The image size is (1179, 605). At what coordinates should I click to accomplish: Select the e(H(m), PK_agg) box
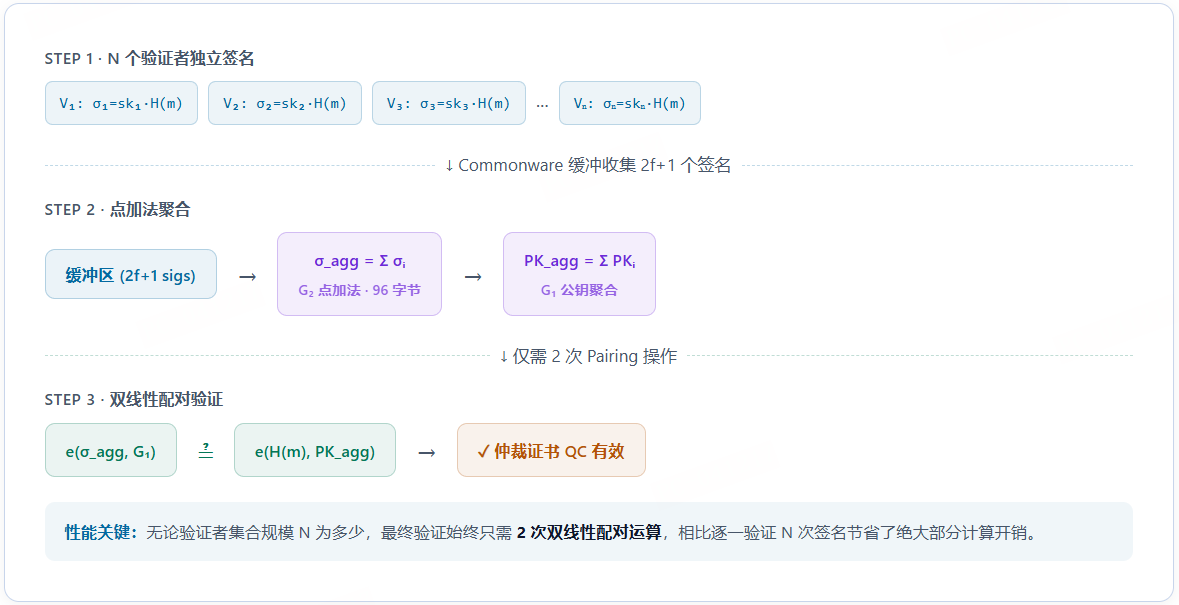point(315,451)
